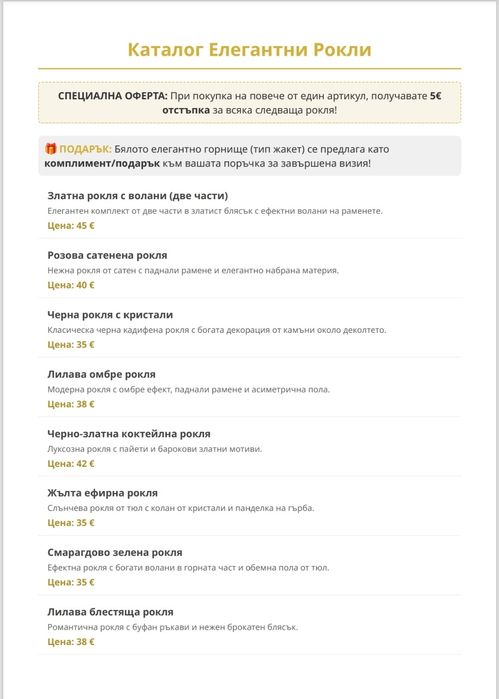Click the 45 € price
This screenshot has width=499, height=699.
point(71,226)
